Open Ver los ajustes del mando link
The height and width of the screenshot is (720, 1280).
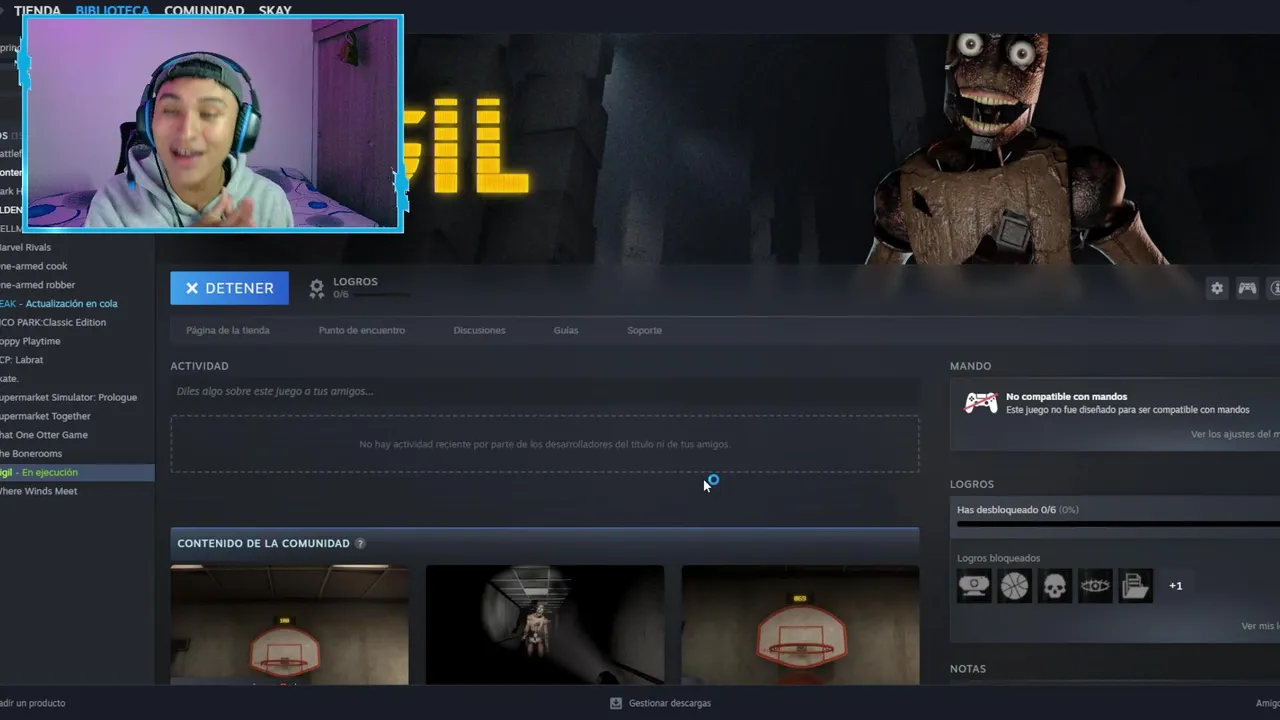(1235, 434)
